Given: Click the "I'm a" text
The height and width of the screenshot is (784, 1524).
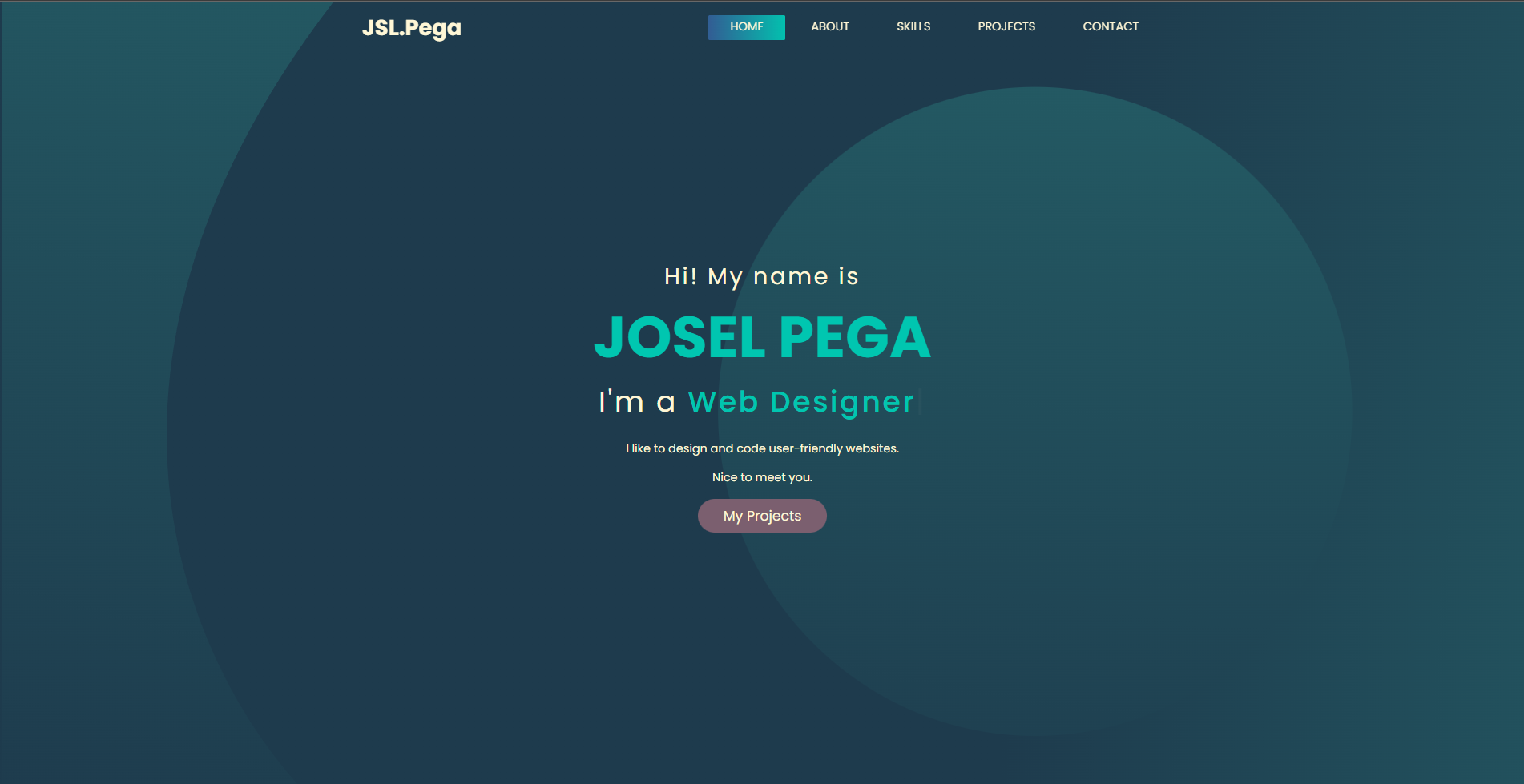Looking at the screenshot, I should (x=636, y=402).
